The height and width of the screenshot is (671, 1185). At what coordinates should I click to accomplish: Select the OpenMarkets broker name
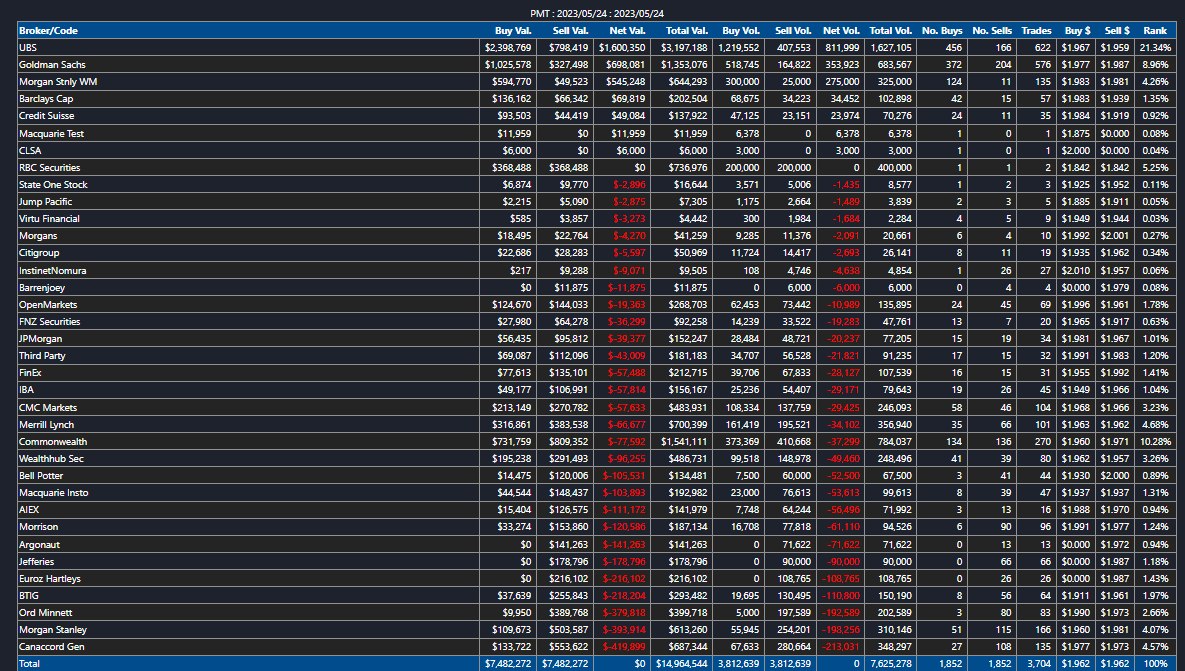point(48,305)
